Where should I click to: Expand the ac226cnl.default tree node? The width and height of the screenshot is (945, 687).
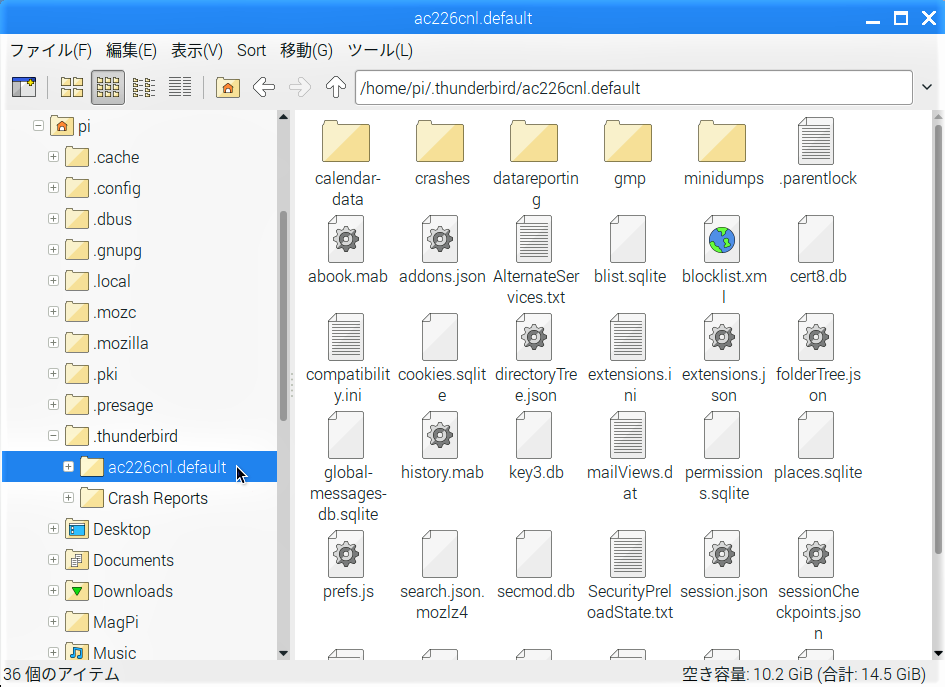(x=68, y=466)
